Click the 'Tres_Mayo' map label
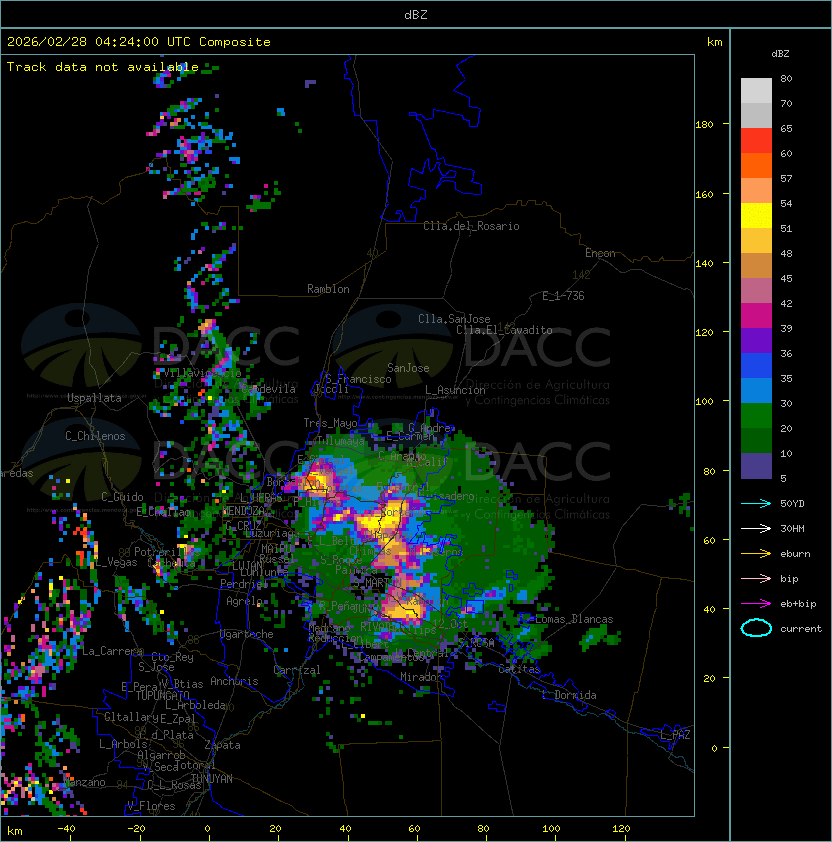 click(330, 423)
